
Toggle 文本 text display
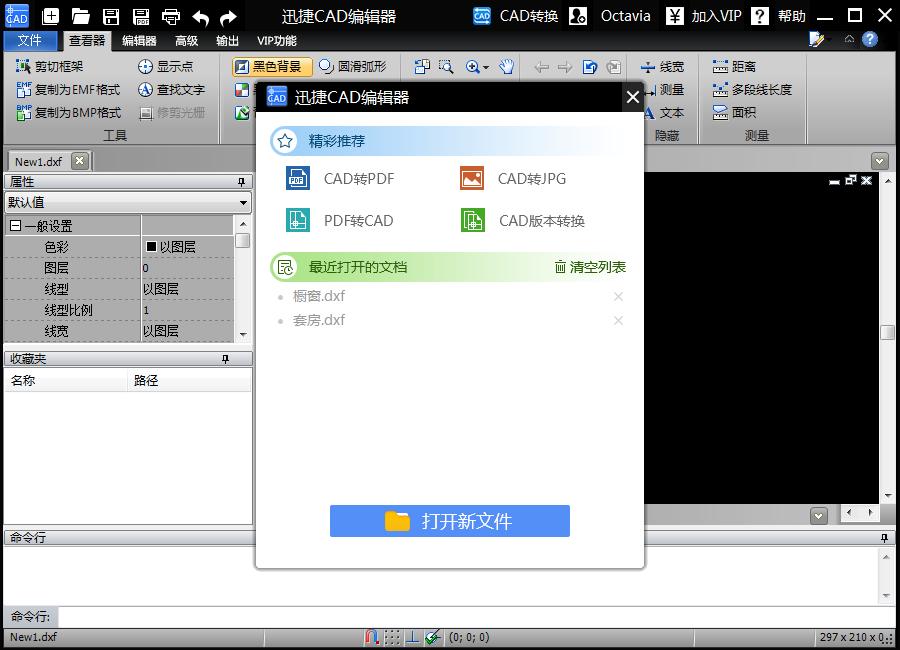point(665,113)
